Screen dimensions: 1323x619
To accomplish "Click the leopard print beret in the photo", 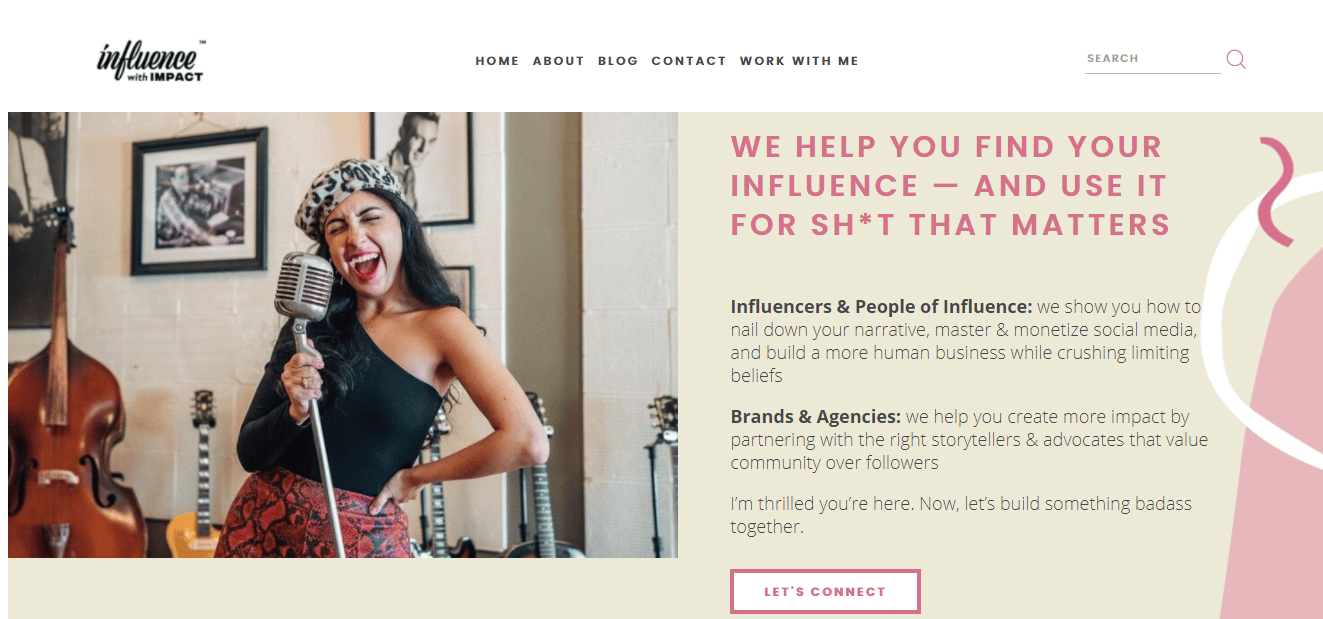I will click(x=349, y=194).
